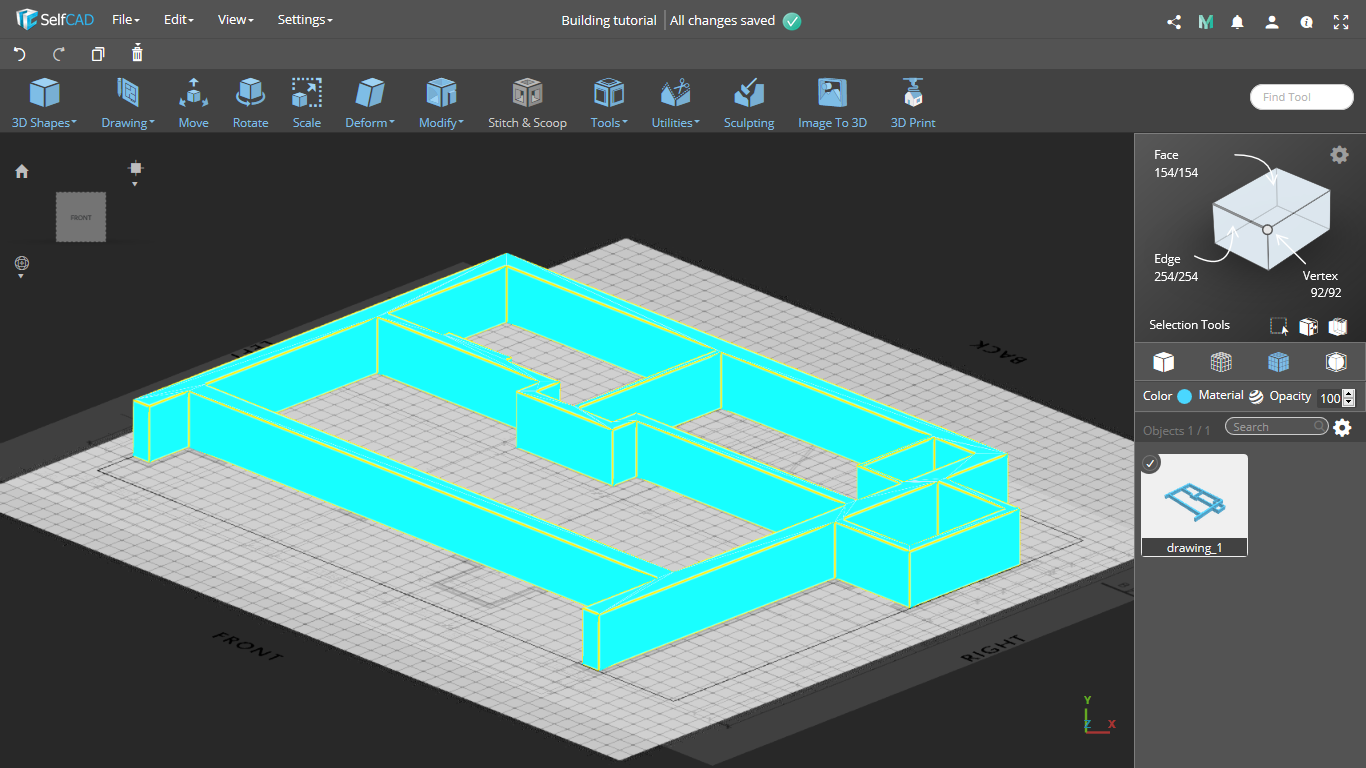Open the info icon
Viewport: 1366px width, 768px height.
coord(1306,22)
